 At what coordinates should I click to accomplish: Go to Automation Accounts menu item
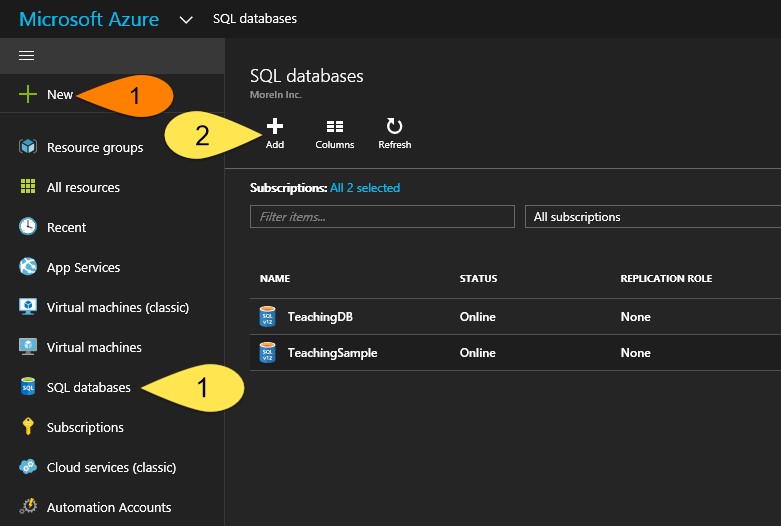pos(108,507)
